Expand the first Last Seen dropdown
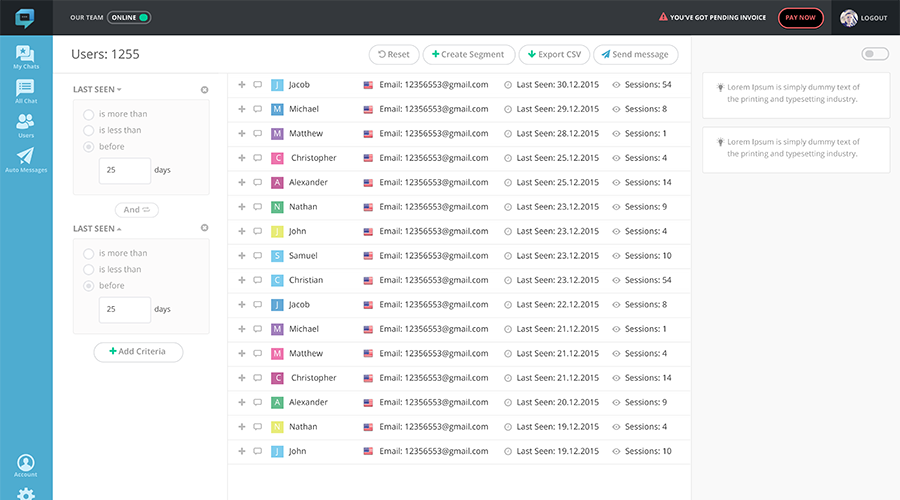Screen dimensions: 900x500 pos(97,90)
